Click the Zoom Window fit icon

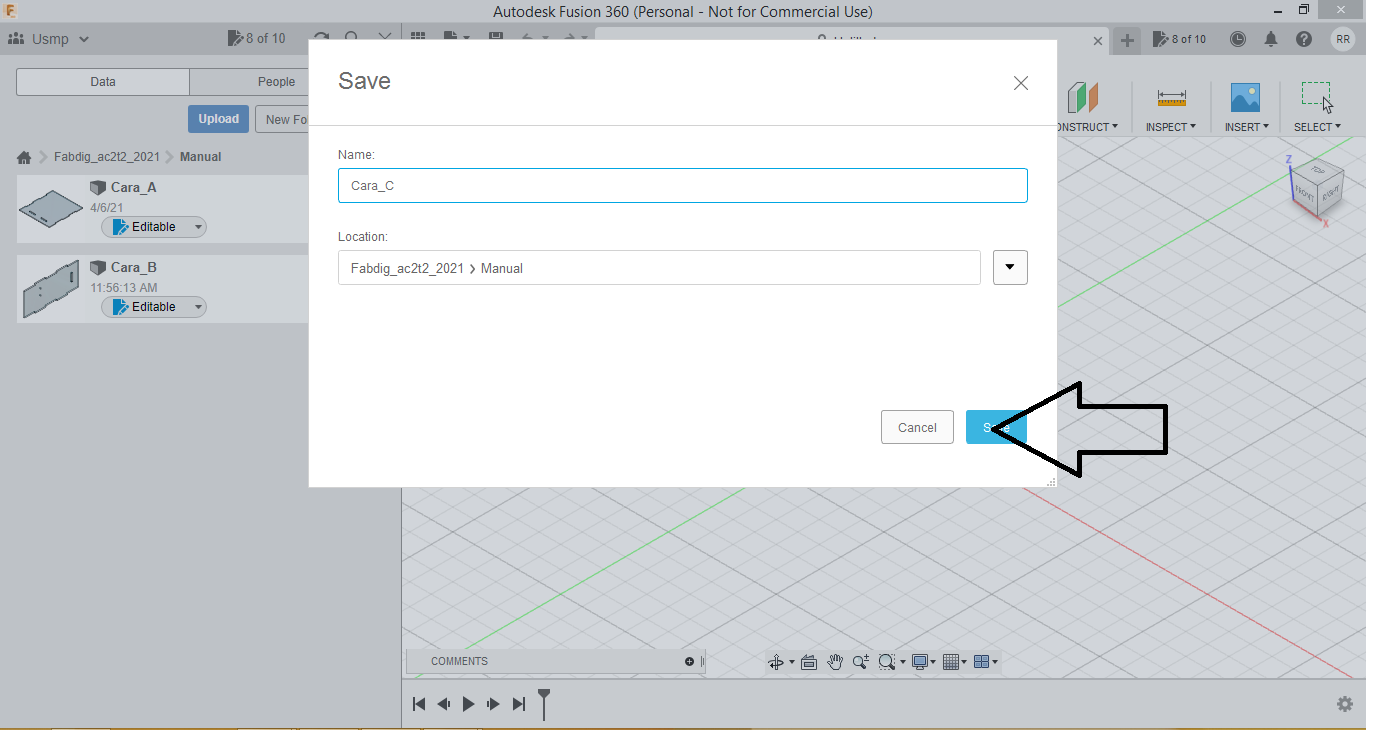coord(886,662)
